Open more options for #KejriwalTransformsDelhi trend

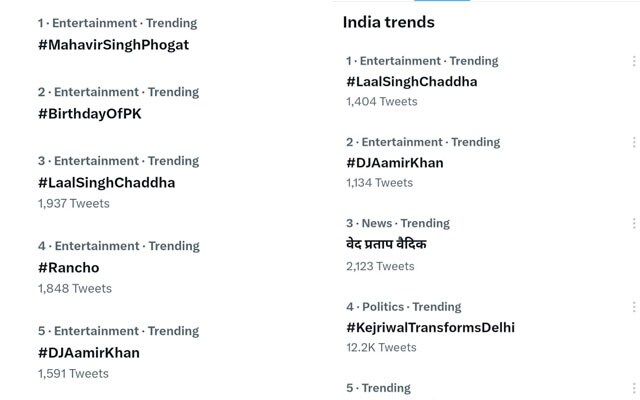(634, 307)
